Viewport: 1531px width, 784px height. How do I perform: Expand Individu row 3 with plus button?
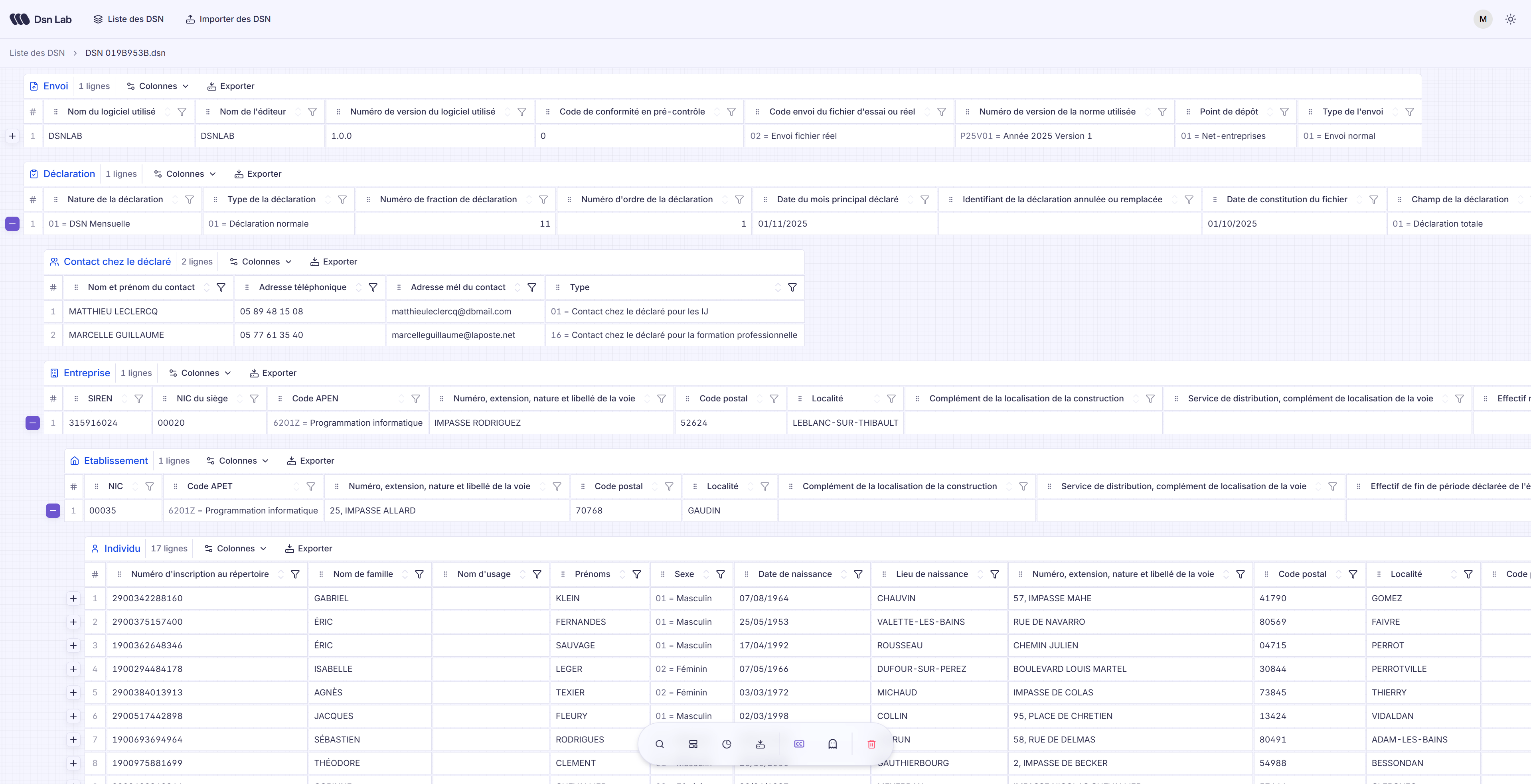click(x=73, y=646)
